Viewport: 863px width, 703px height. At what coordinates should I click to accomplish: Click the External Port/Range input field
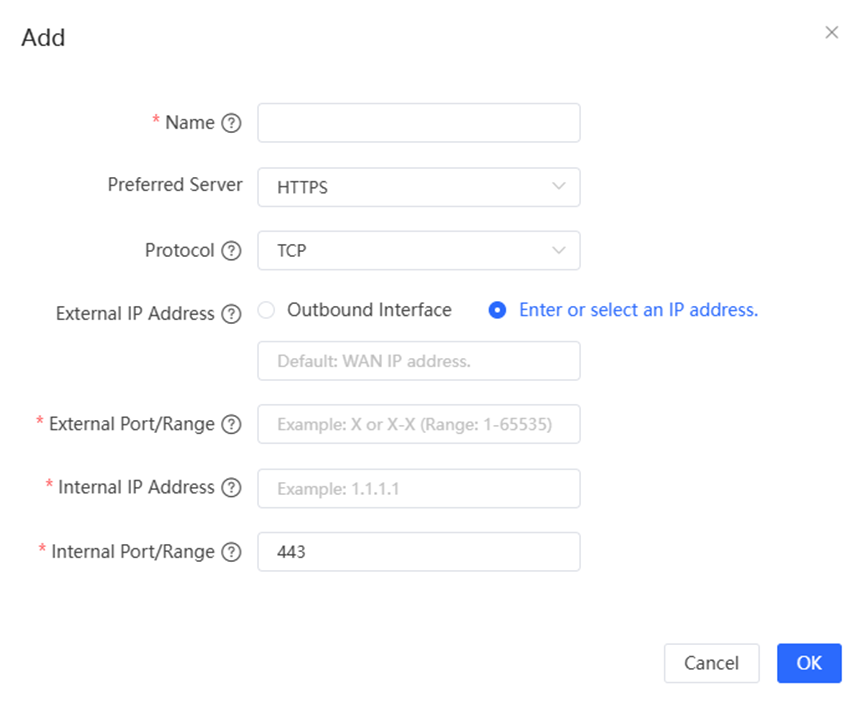419,424
